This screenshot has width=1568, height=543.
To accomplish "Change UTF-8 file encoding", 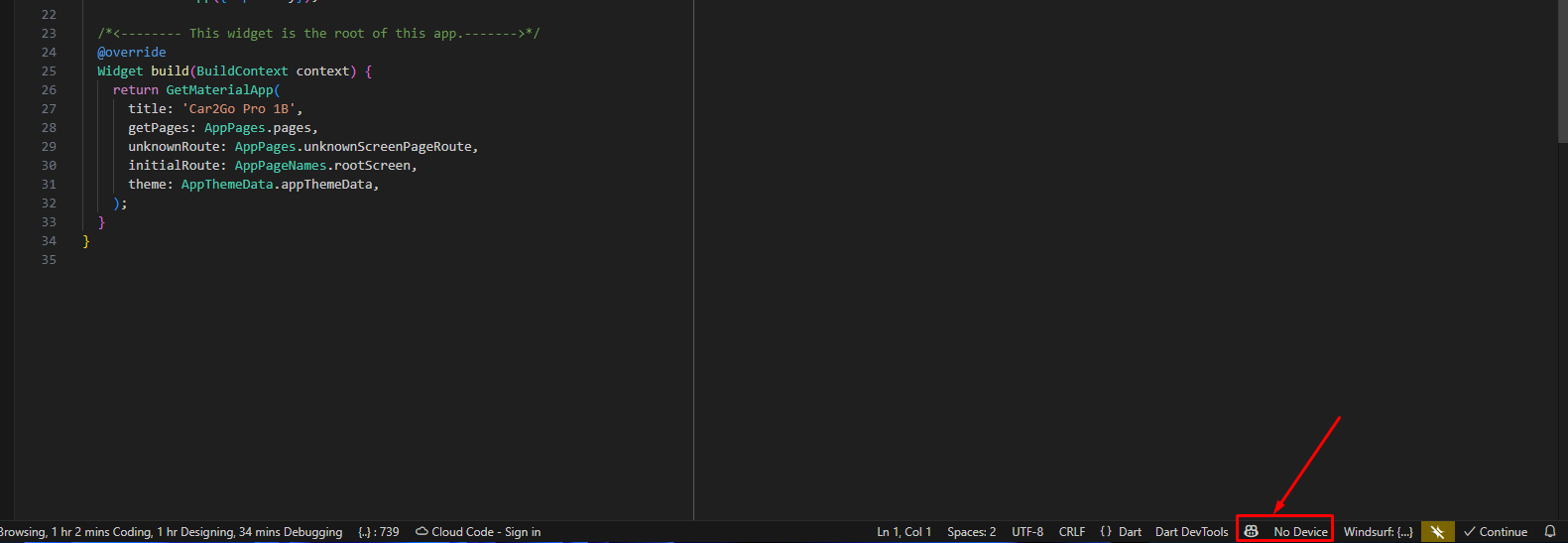I will pos(1027,532).
